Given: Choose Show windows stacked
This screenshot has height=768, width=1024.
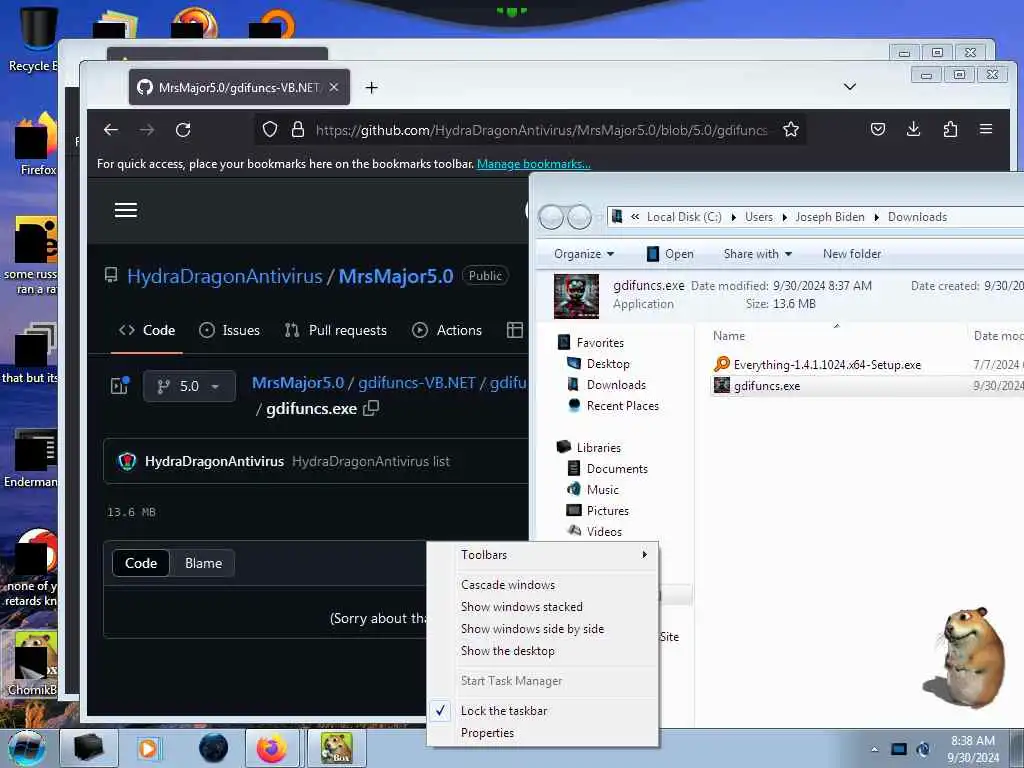Looking at the screenshot, I should [x=543, y=607].
